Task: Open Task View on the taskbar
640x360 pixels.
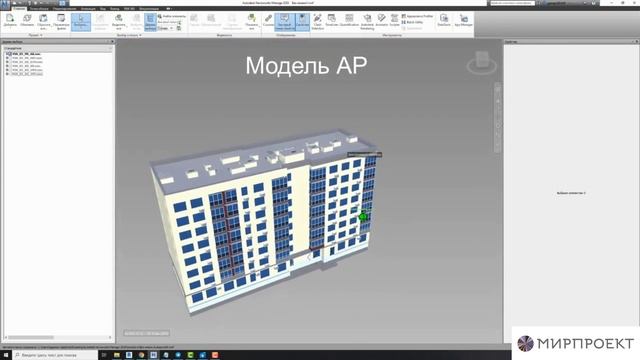Action: click(x=104, y=355)
